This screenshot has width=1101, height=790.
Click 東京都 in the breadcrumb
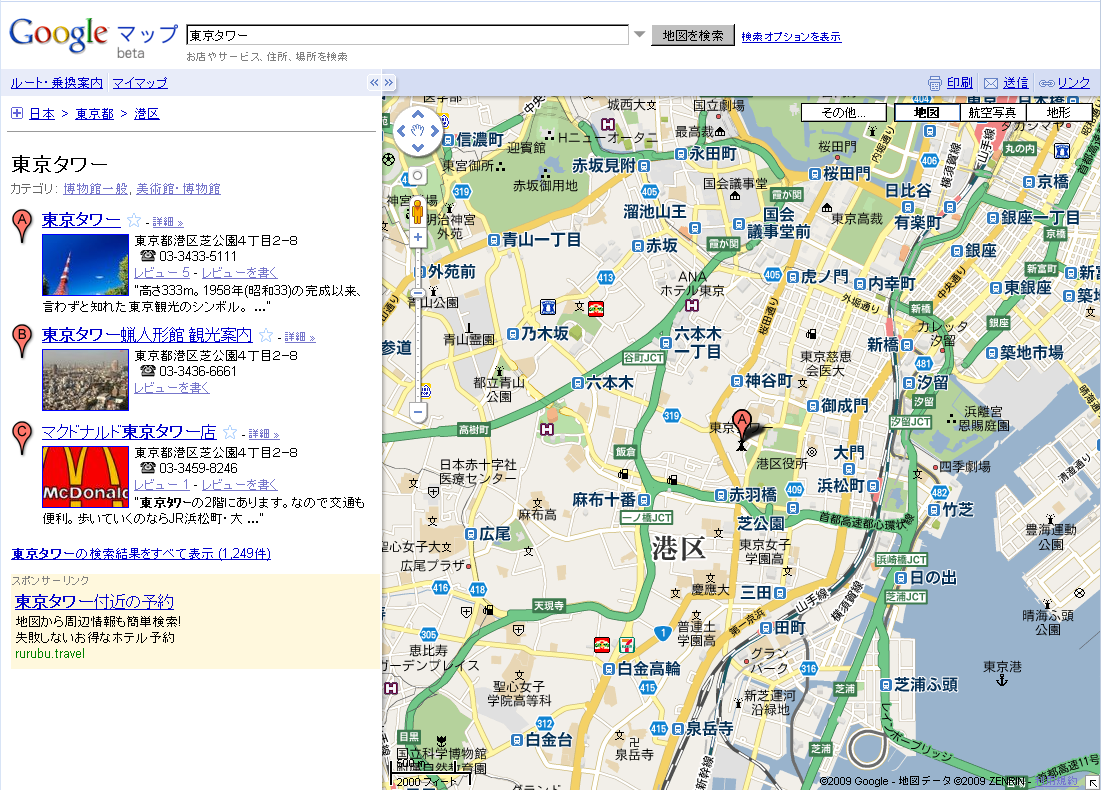94,114
